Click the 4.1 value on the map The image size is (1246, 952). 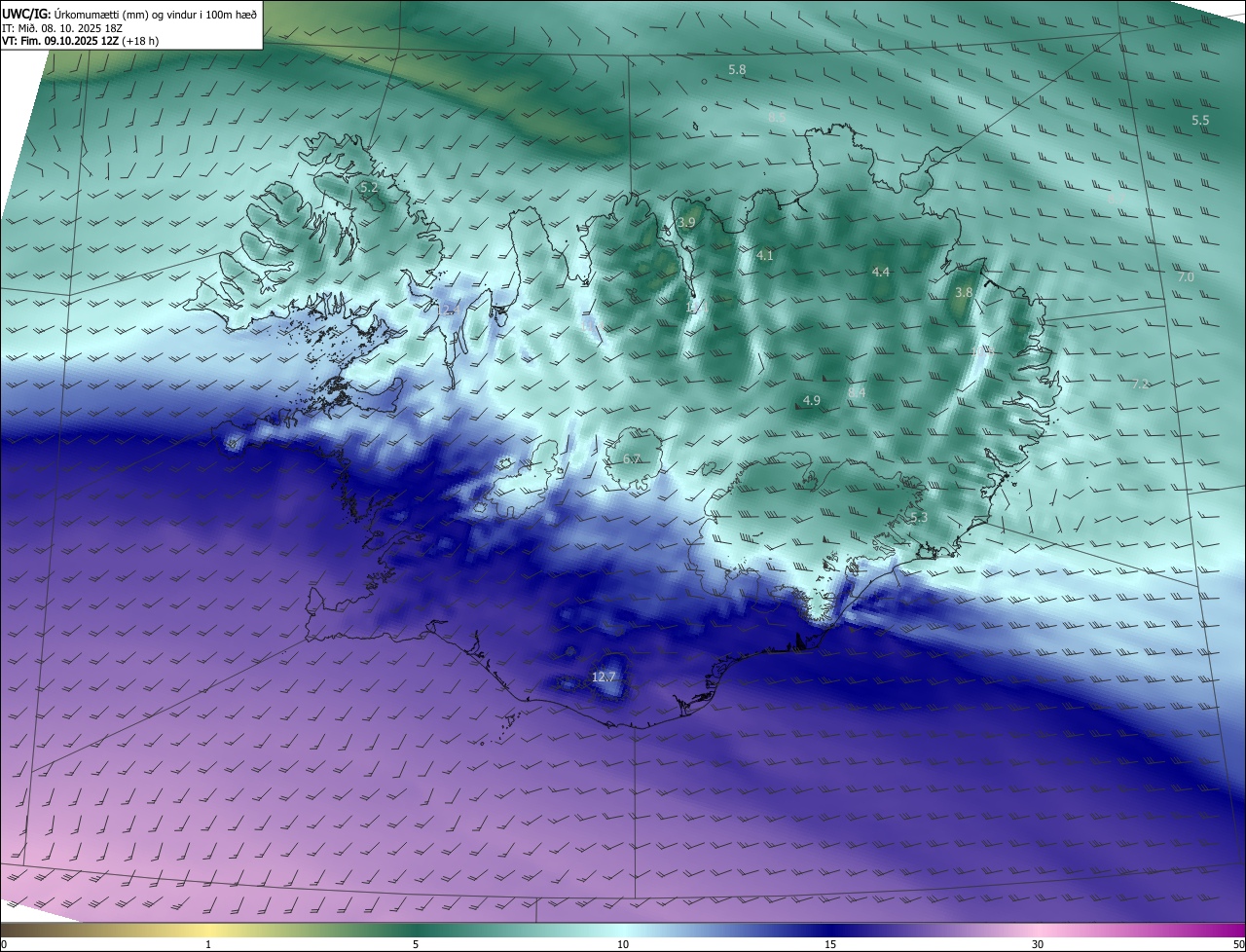pos(765,256)
